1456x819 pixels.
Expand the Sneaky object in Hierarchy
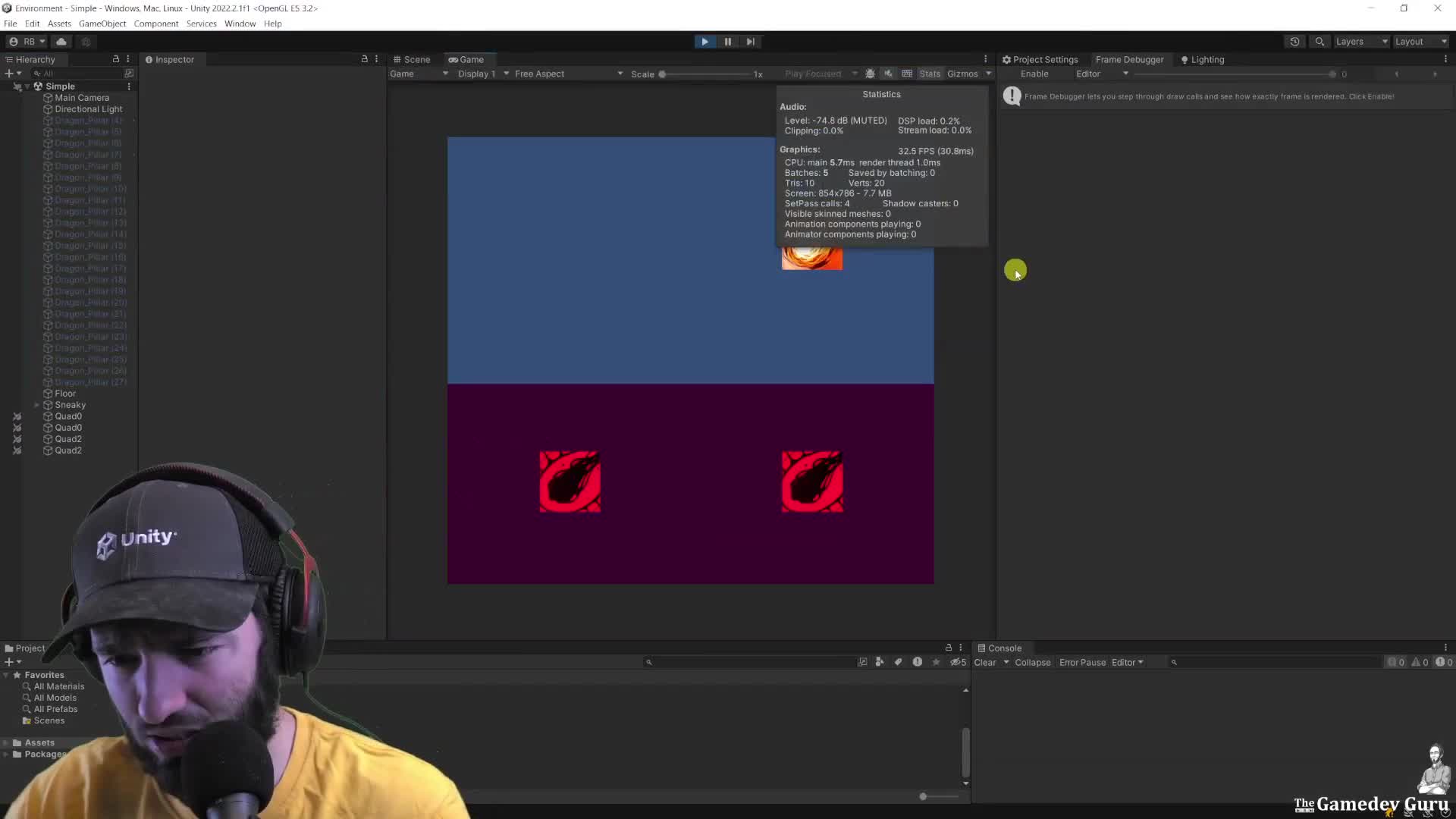pyautogui.click(x=36, y=404)
